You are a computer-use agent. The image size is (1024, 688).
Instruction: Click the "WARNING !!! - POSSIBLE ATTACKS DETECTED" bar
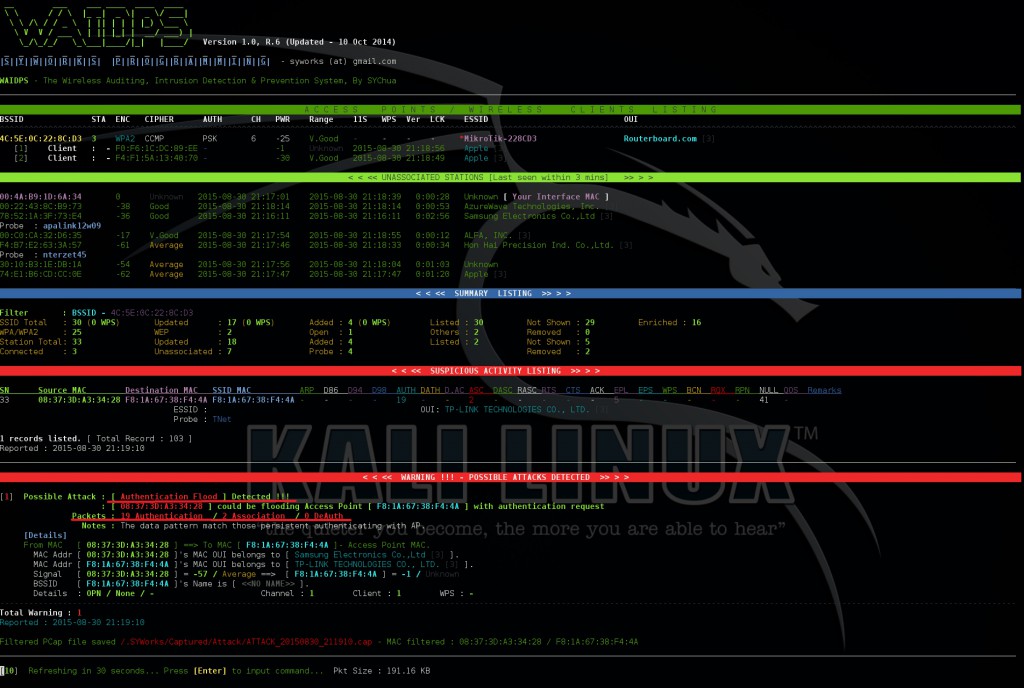pyautogui.click(x=510, y=477)
